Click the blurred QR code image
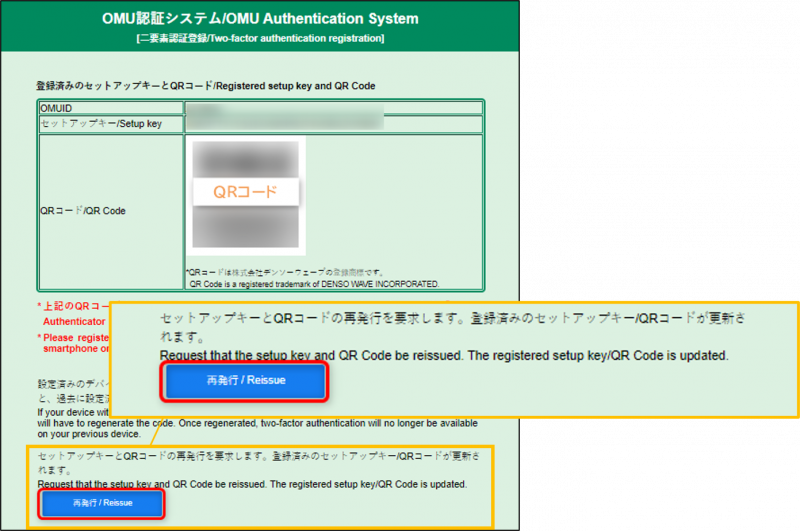The height and width of the screenshot is (531, 800). [245, 194]
